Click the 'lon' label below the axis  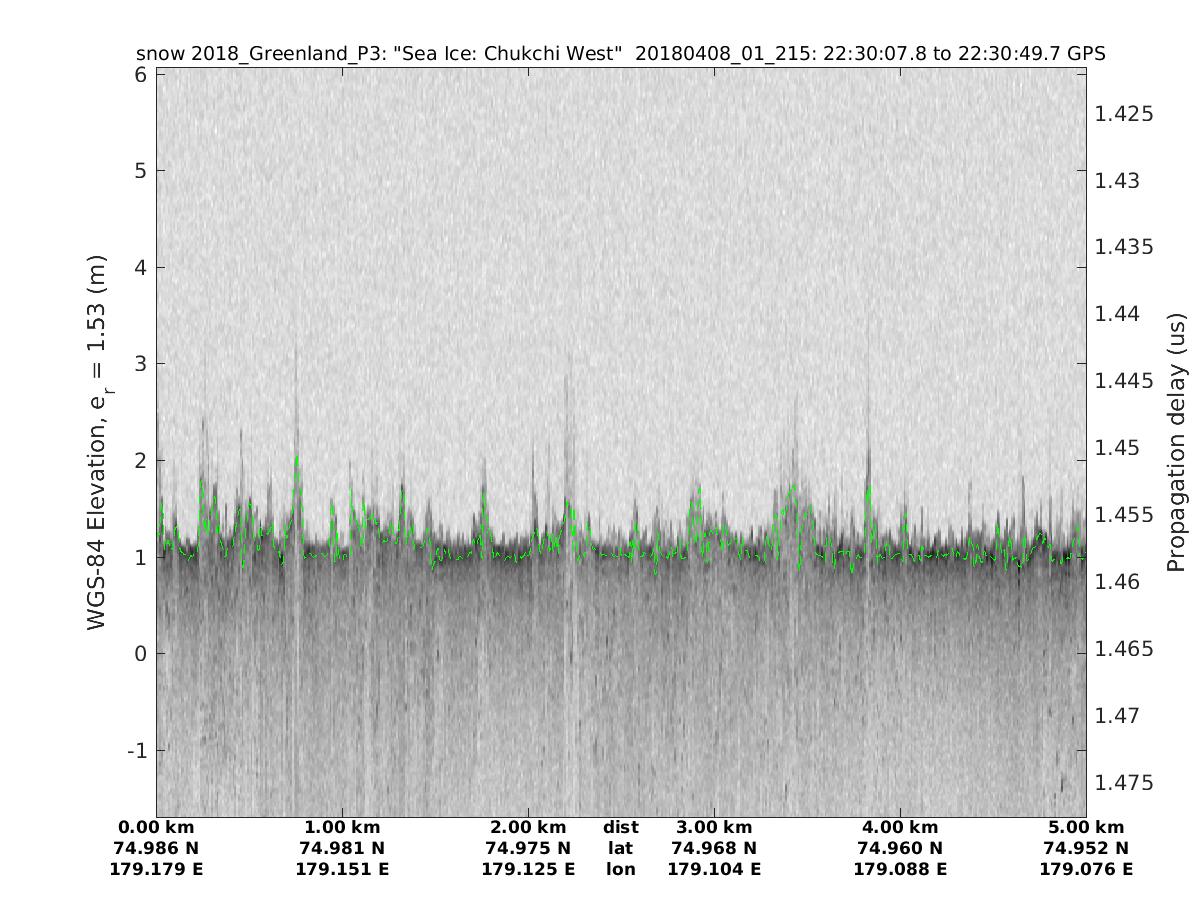(621, 869)
